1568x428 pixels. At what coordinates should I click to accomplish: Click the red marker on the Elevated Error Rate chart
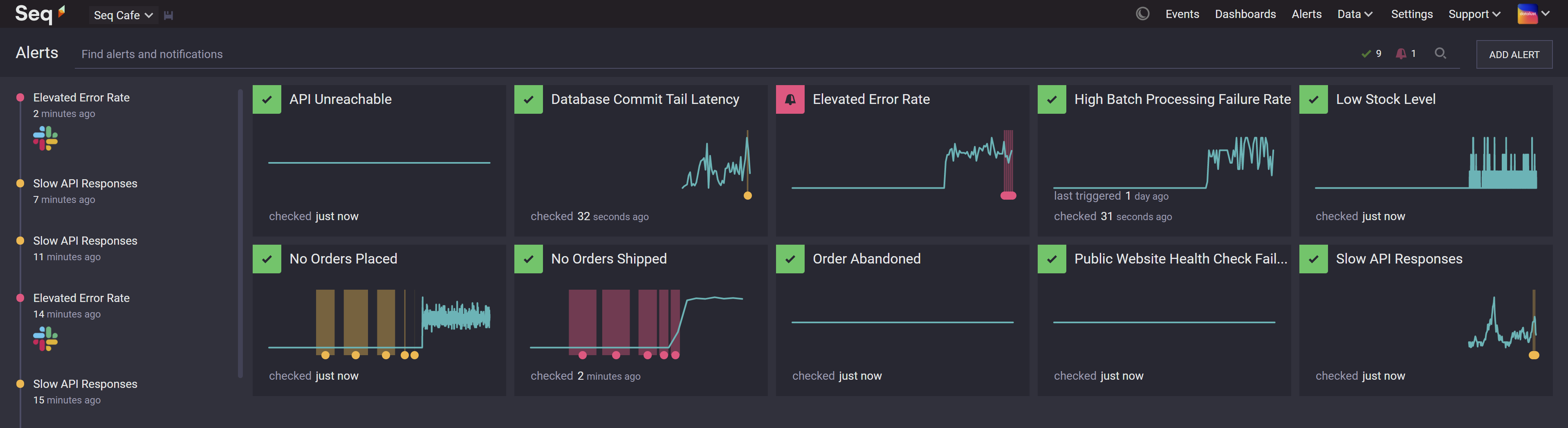tap(1008, 196)
